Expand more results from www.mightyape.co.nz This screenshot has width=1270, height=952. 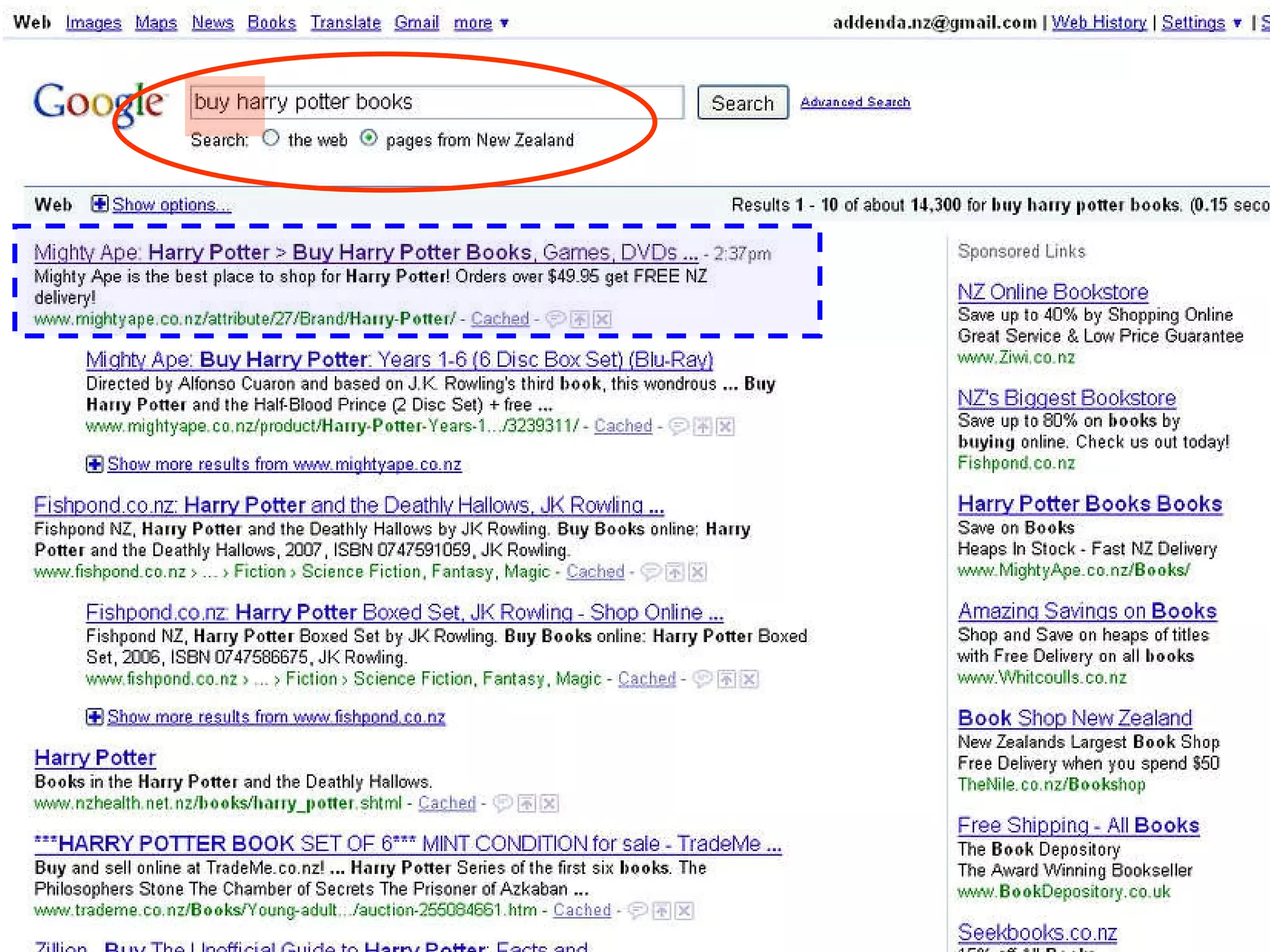point(94,464)
